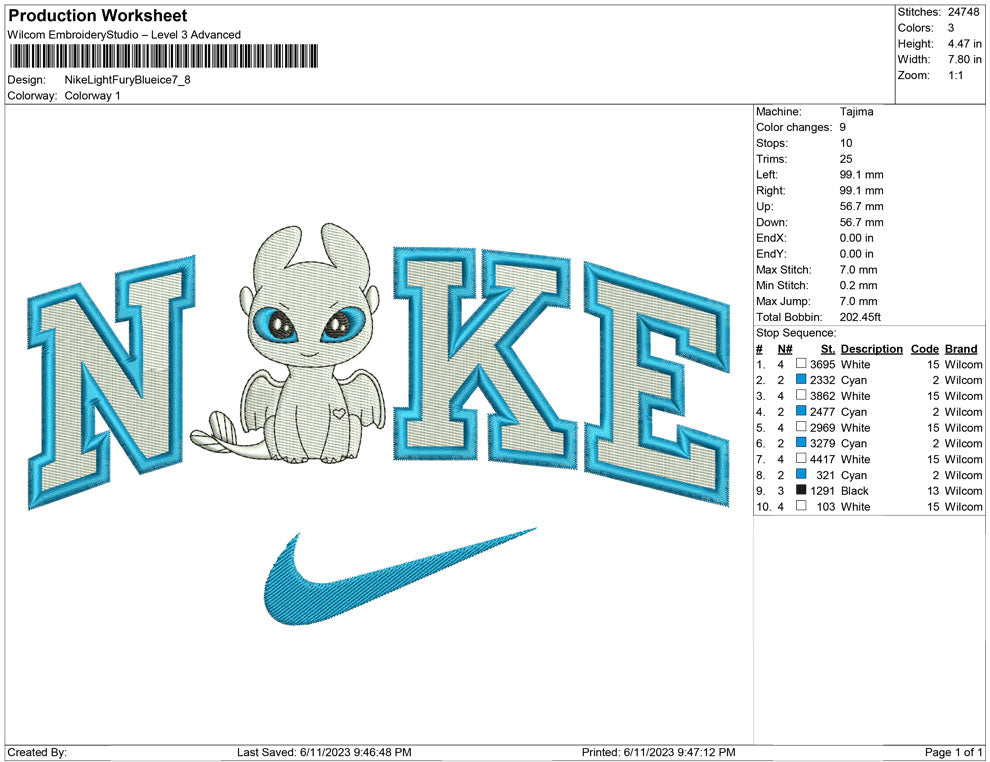Image resolution: width=990 pixels, height=762 pixels.
Task: Click the barcode under the worksheet title
Action: pyautogui.click(x=163, y=56)
